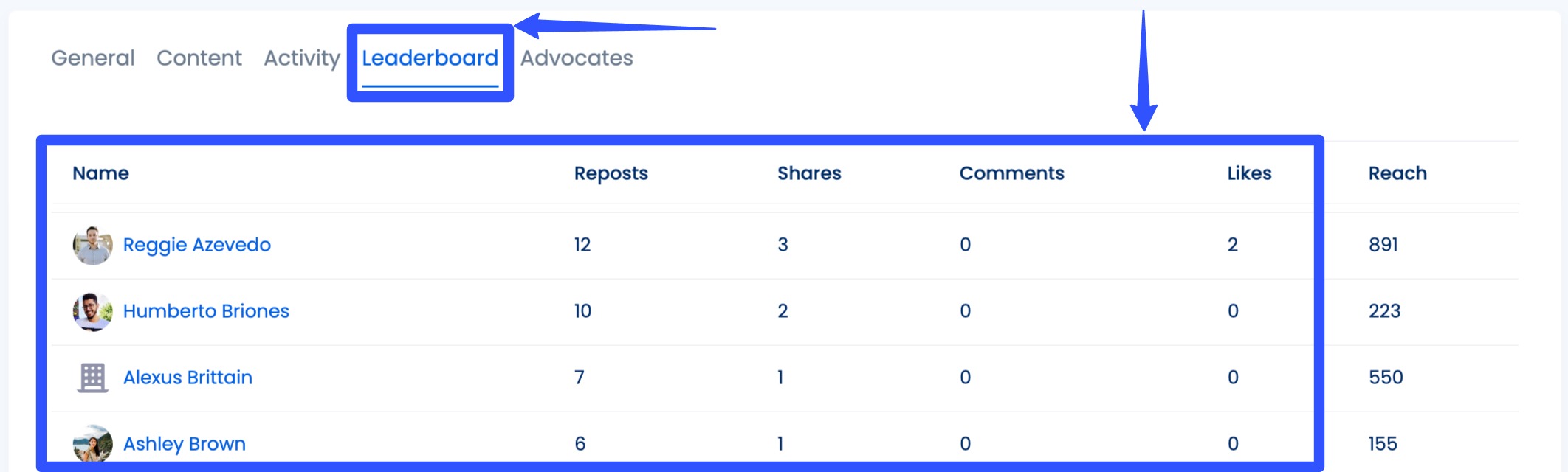Open the General tab
This screenshot has height=472, width=1568.
pos(93,58)
